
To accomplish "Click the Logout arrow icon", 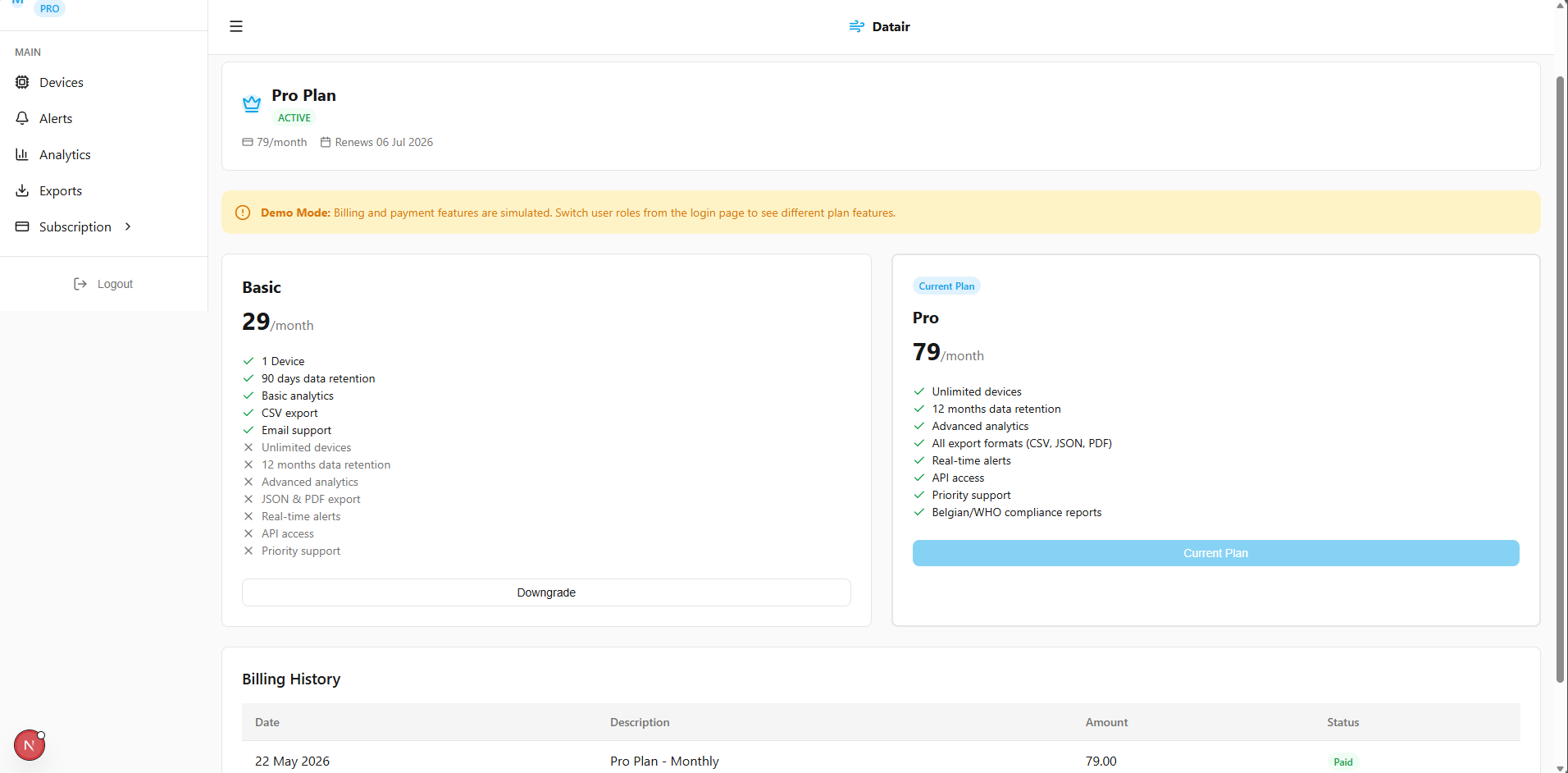I will [x=80, y=284].
